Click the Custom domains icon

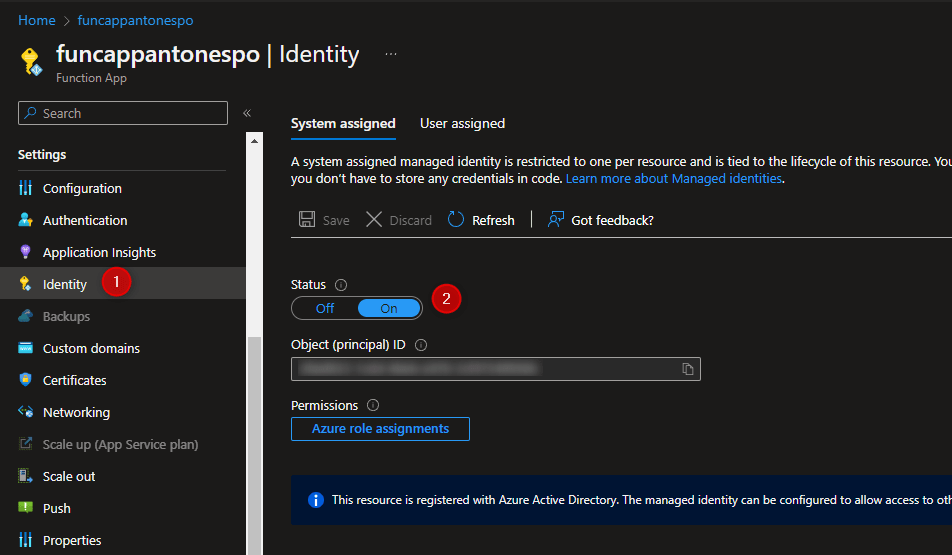click(26, 348)
